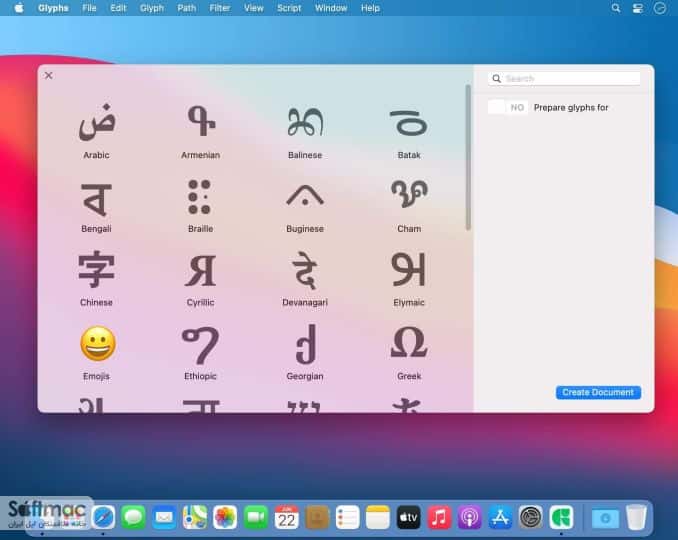Select the Arabic script glyph
Image resolution: width=678 pixels, height=540 pixels.
click(x=97, y=123)
